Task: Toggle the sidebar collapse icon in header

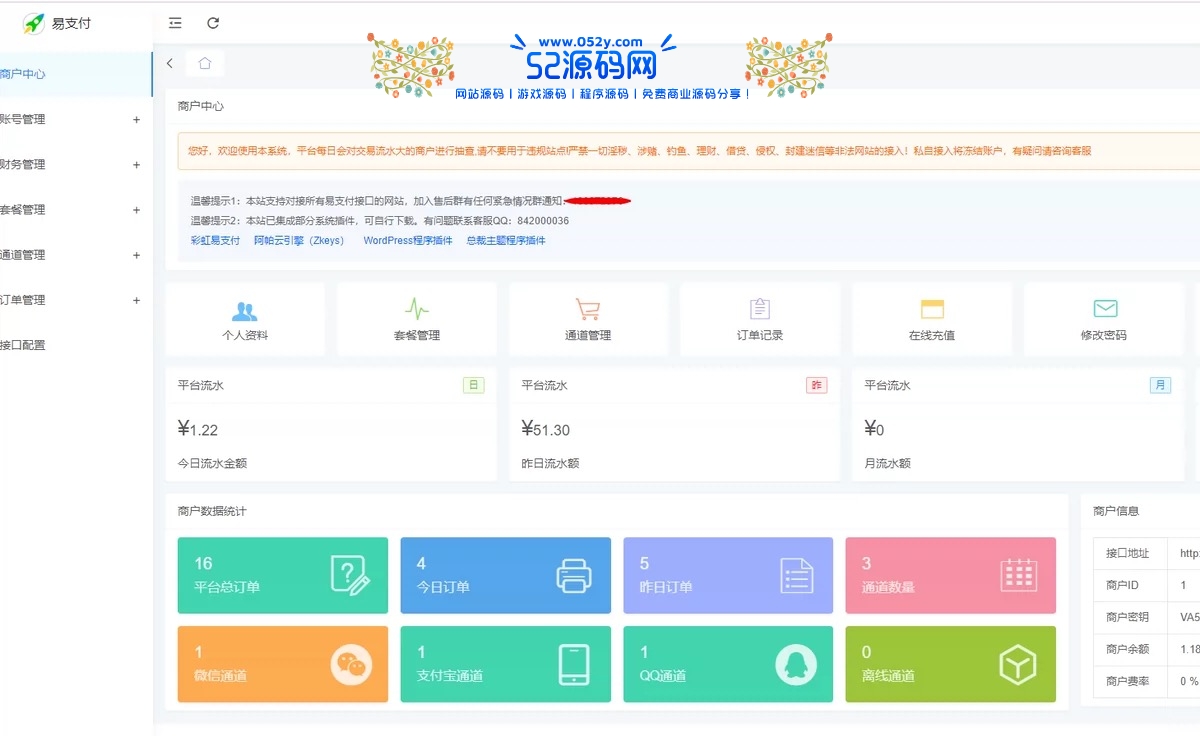Action: [176, 23]
